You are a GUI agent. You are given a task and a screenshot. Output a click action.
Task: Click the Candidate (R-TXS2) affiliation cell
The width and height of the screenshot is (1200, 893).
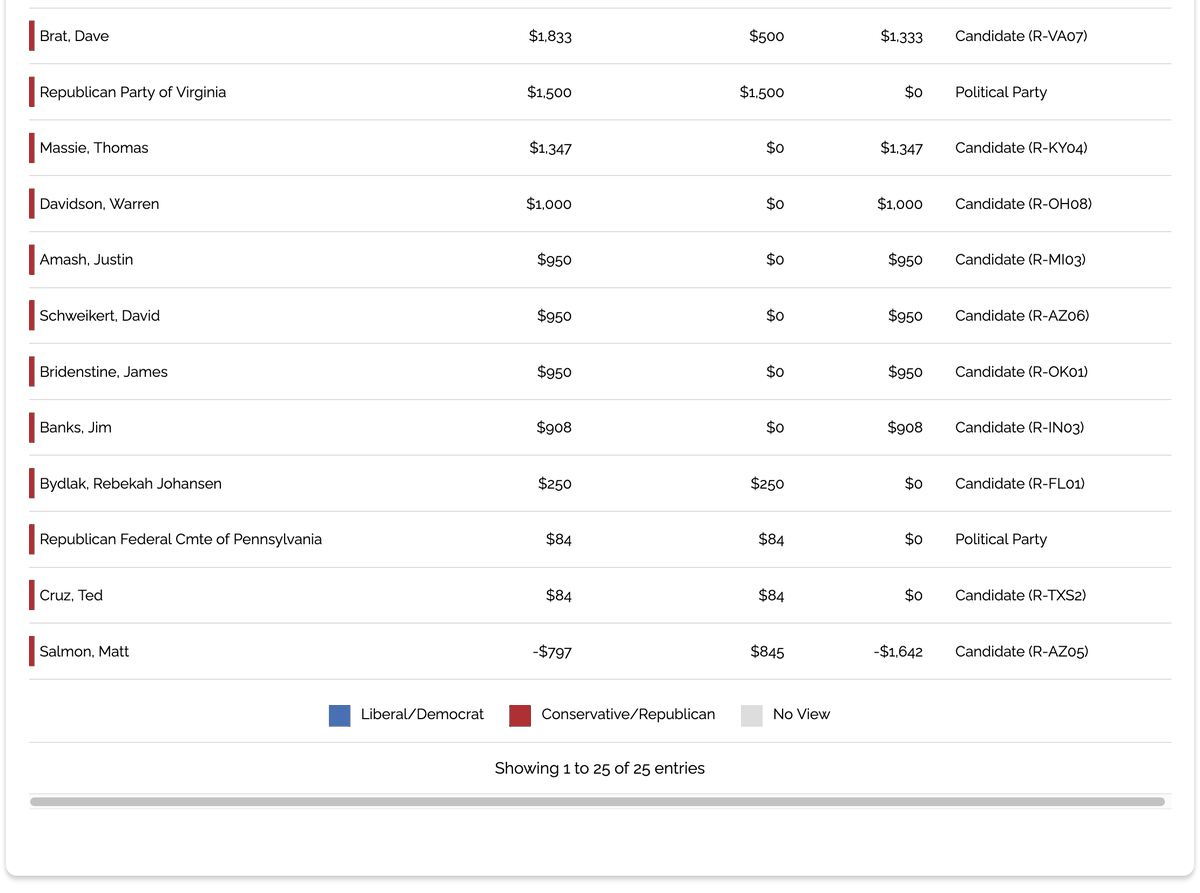[1021, 596]
